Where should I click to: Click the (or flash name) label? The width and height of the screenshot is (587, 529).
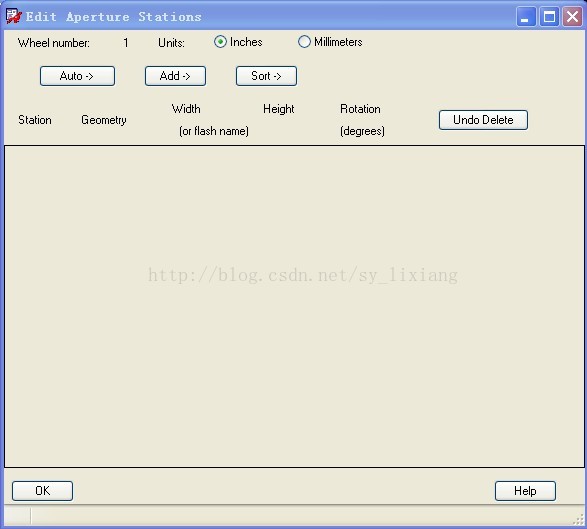pyautogui.click(x=214, y=131)
